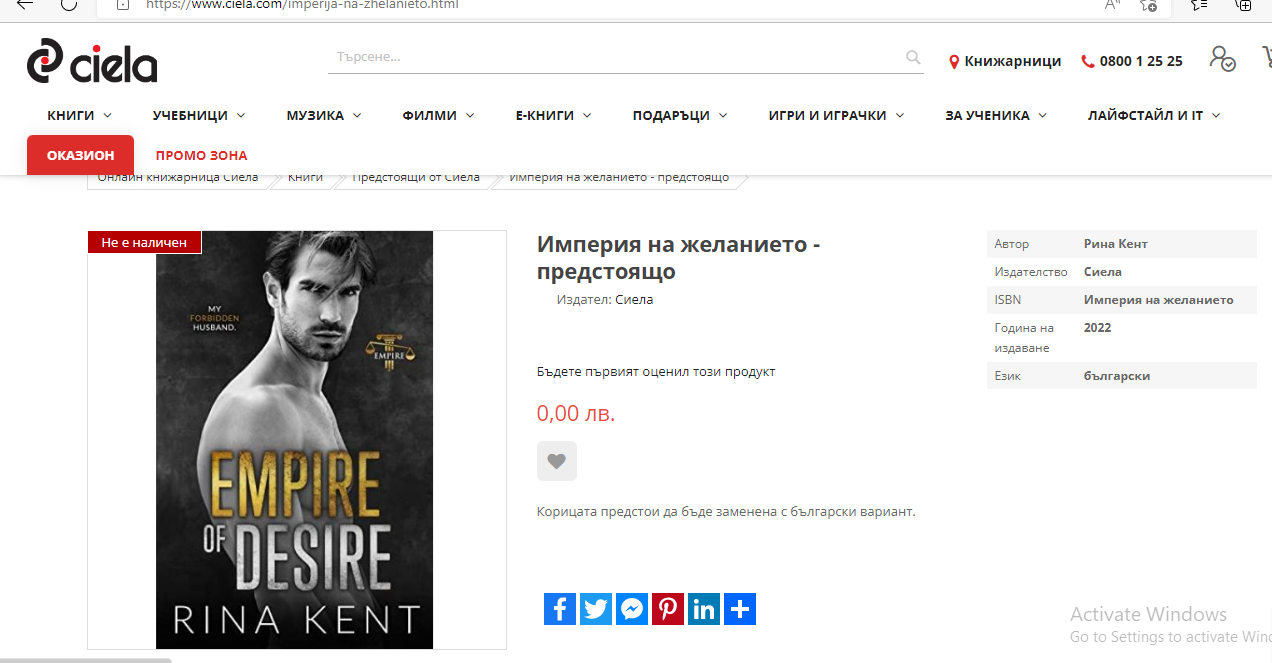Screen dimensions: 1272x663
Task: Expand the ИГРИ И ИГРАЧКИ dropdown
Action: click(x=836, y=116)
